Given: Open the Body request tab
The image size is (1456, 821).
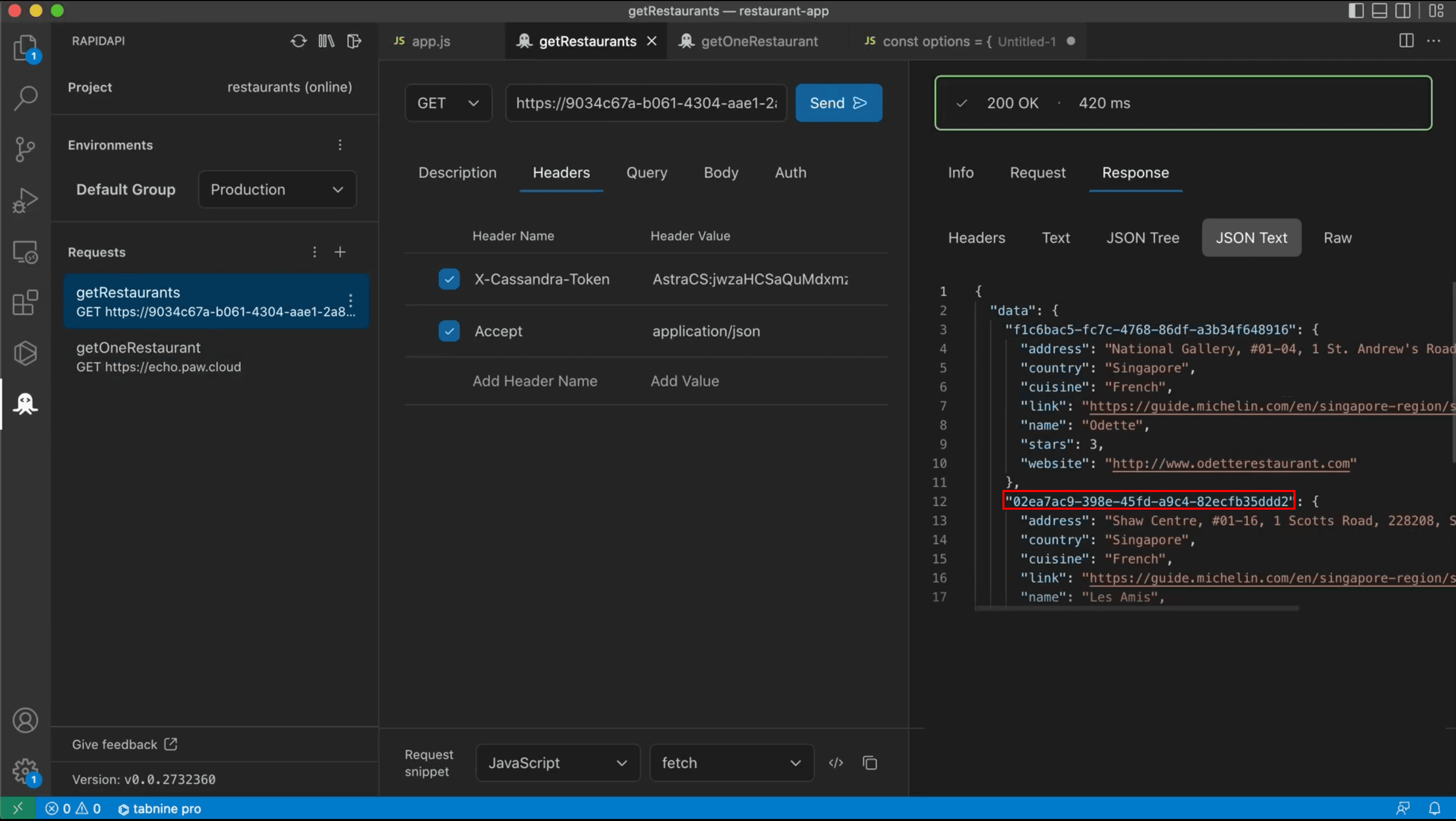Looking at the screenshot, I should (x=721, y=172).
